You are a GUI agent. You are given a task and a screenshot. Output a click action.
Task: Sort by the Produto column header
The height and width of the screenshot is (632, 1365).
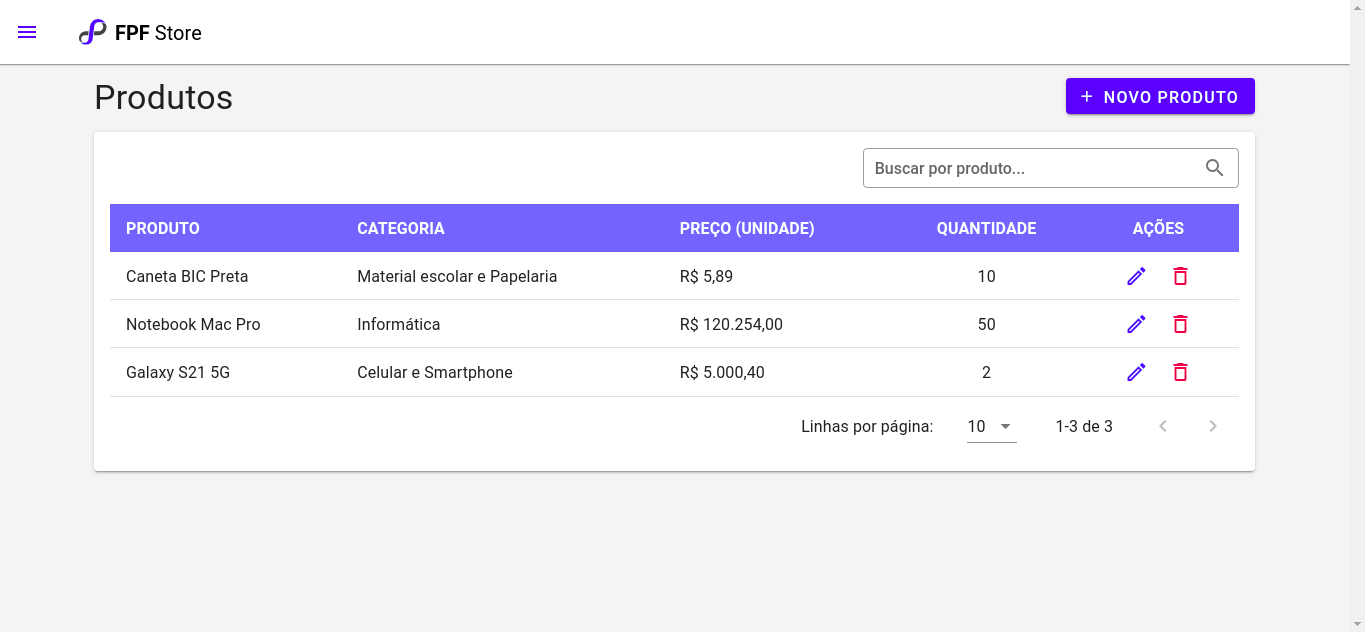coord(163,228)
